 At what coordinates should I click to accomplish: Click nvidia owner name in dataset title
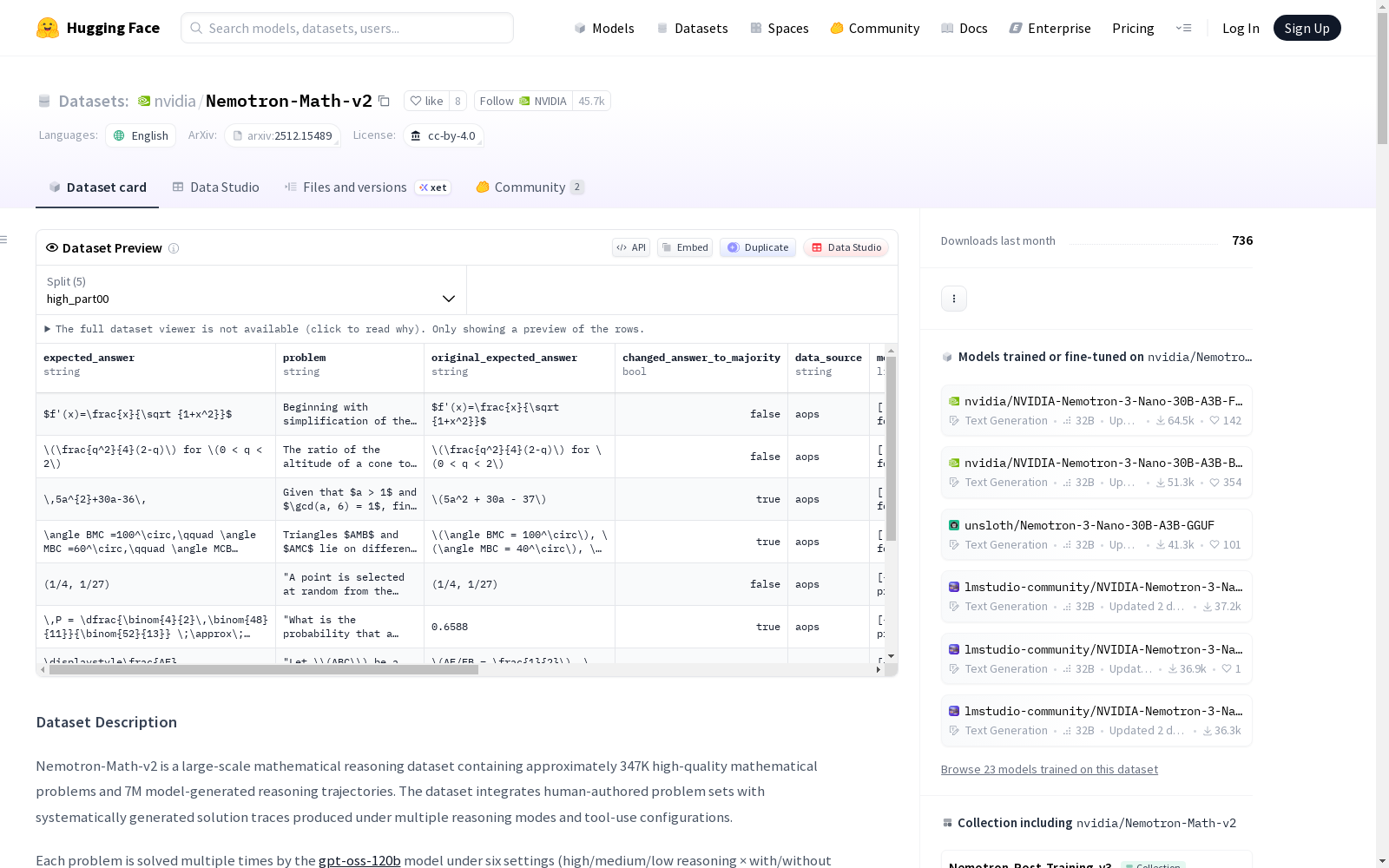click(x=175, y=101)
